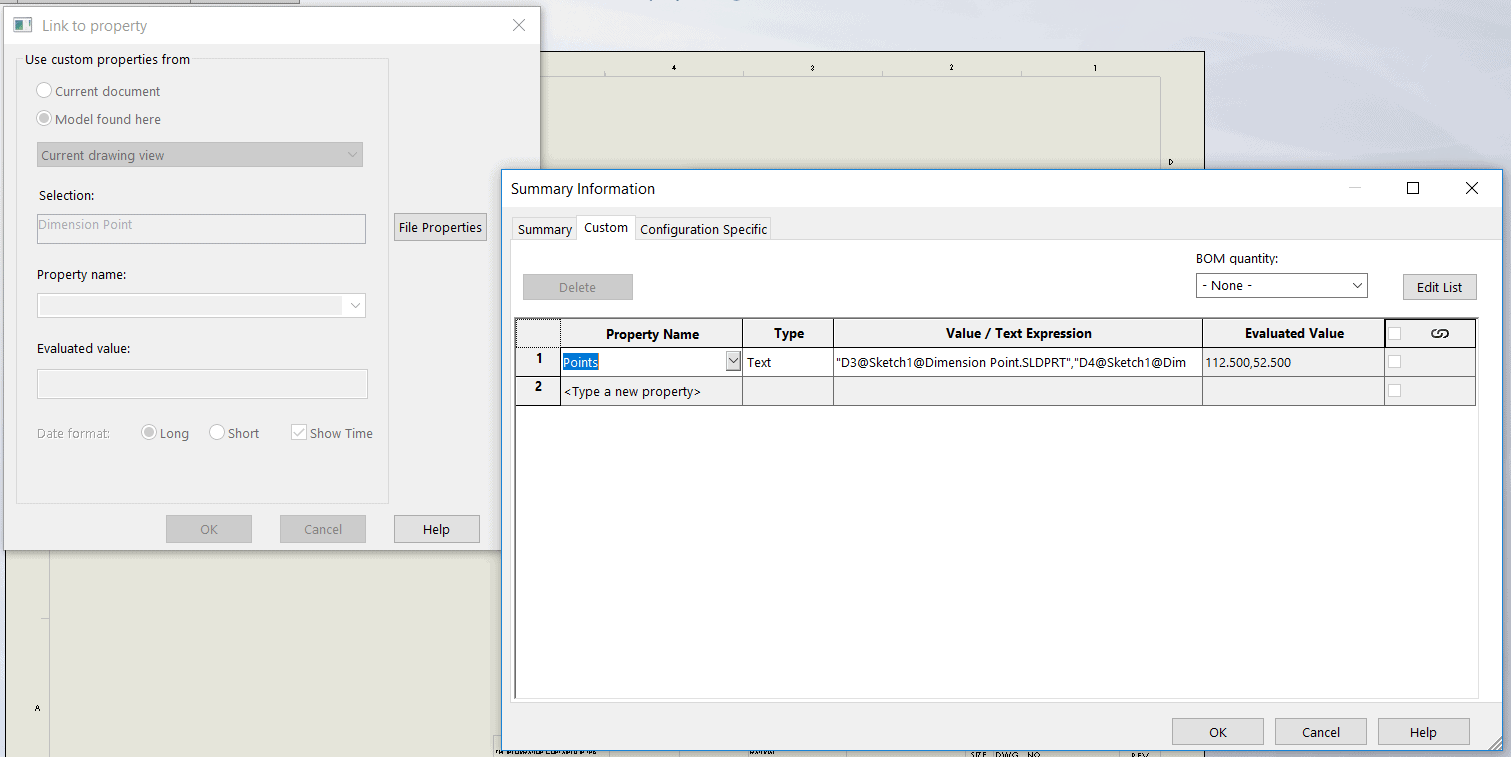Click the Type a new property cell
Image resolution: width=1511 pixels, height=757 pixels.
[x=651, y=391]
